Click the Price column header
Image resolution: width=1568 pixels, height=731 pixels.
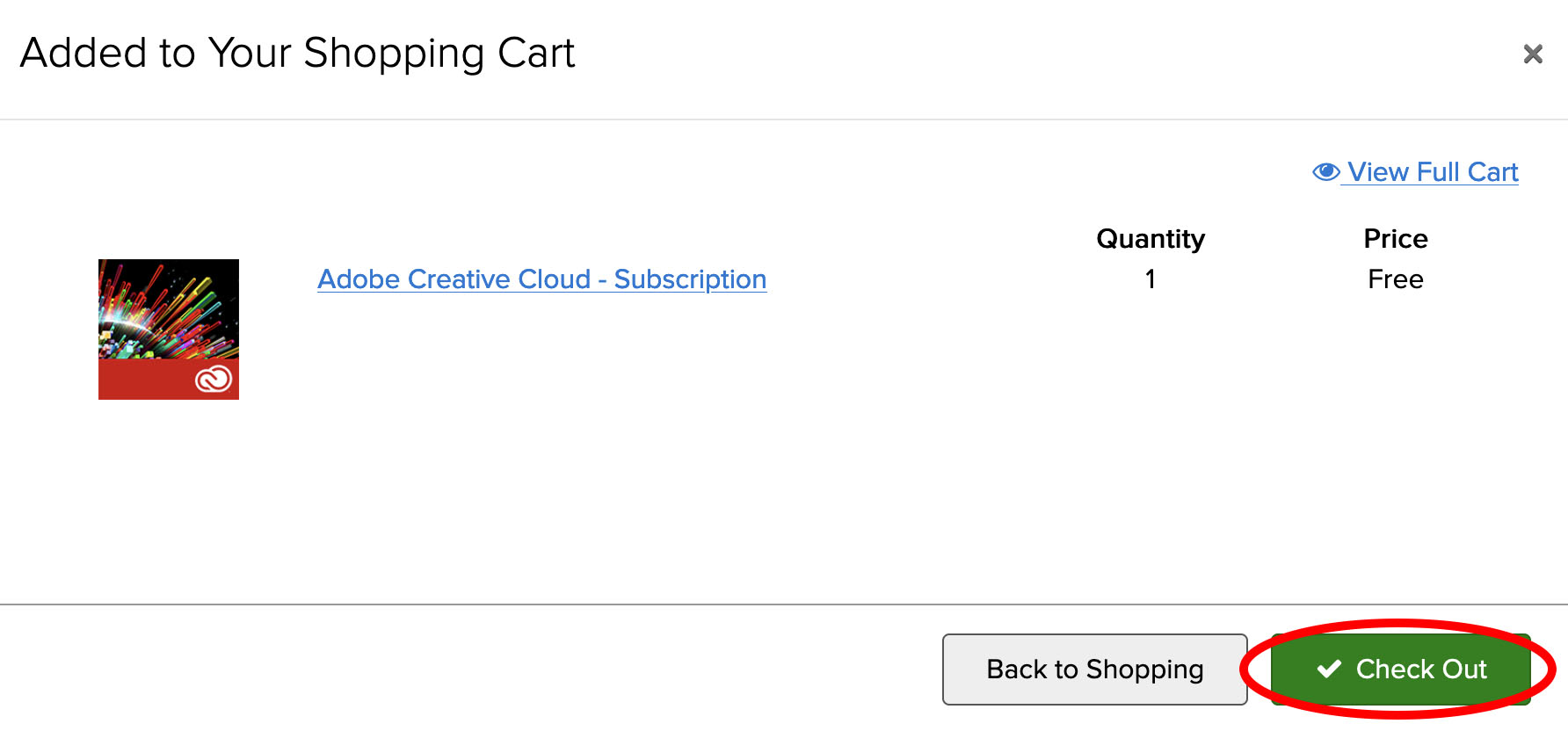tap(1395, 239)
